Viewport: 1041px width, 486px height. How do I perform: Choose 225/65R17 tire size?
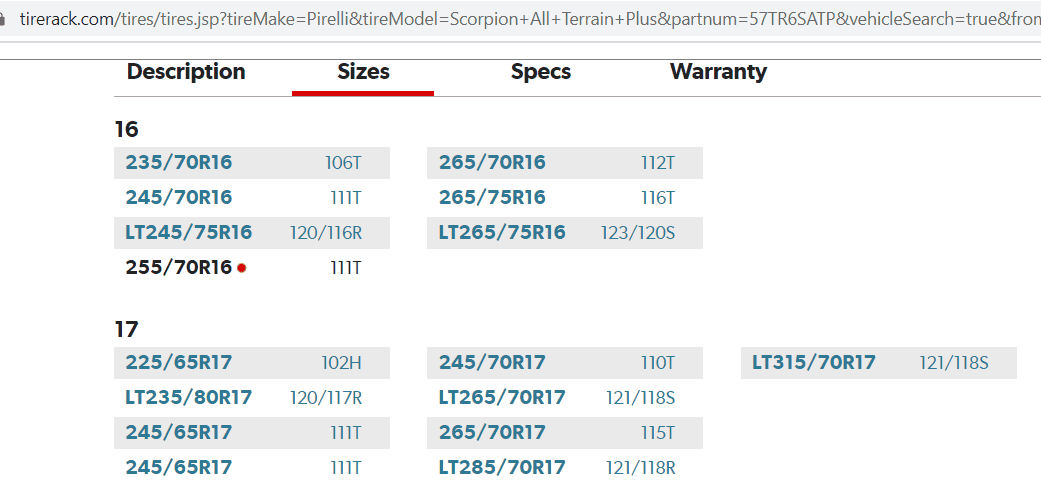pyautogui.click(x=179, y=363)
